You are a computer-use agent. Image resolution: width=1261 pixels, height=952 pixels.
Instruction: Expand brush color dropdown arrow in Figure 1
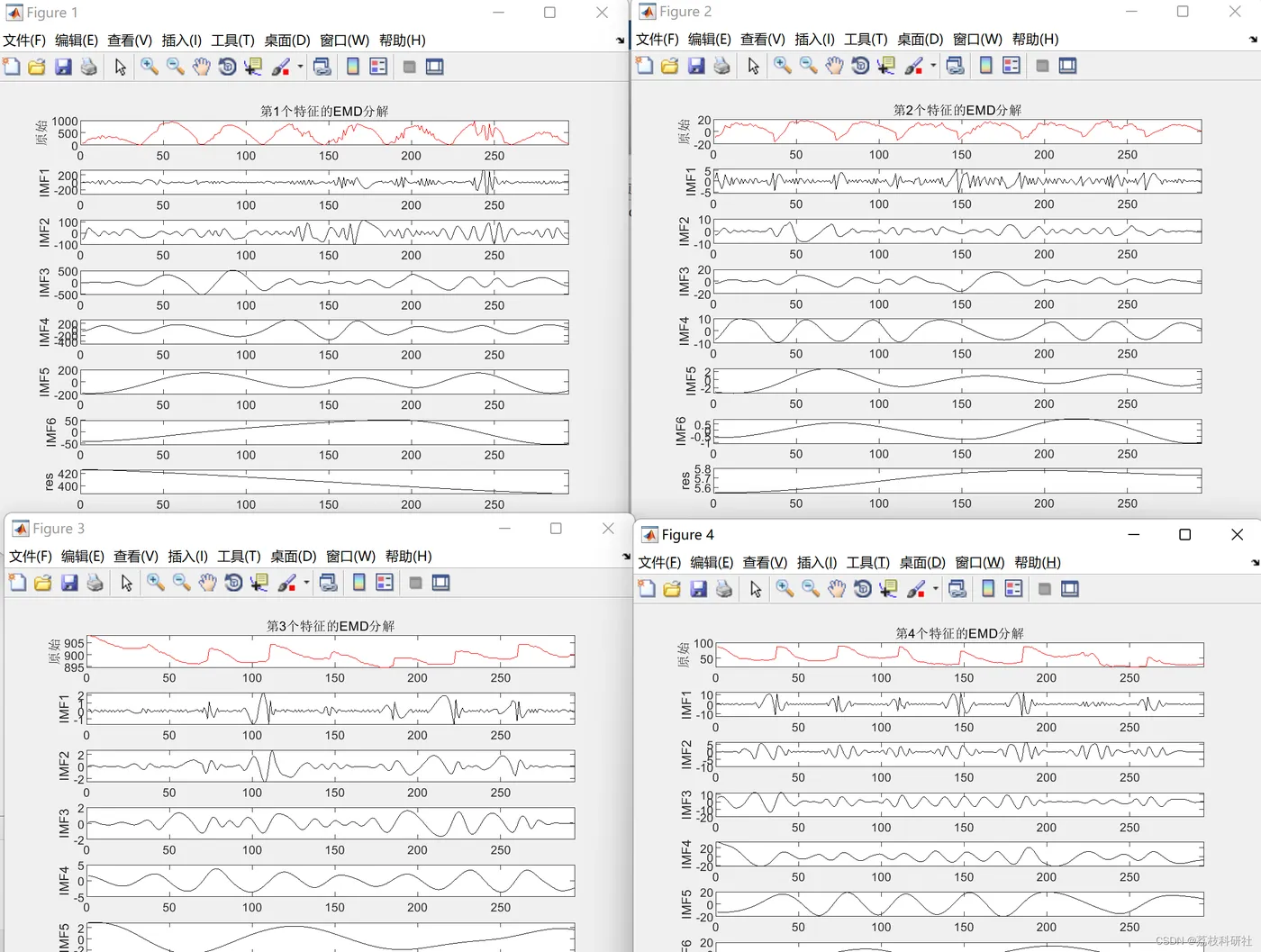coord(301,67)
